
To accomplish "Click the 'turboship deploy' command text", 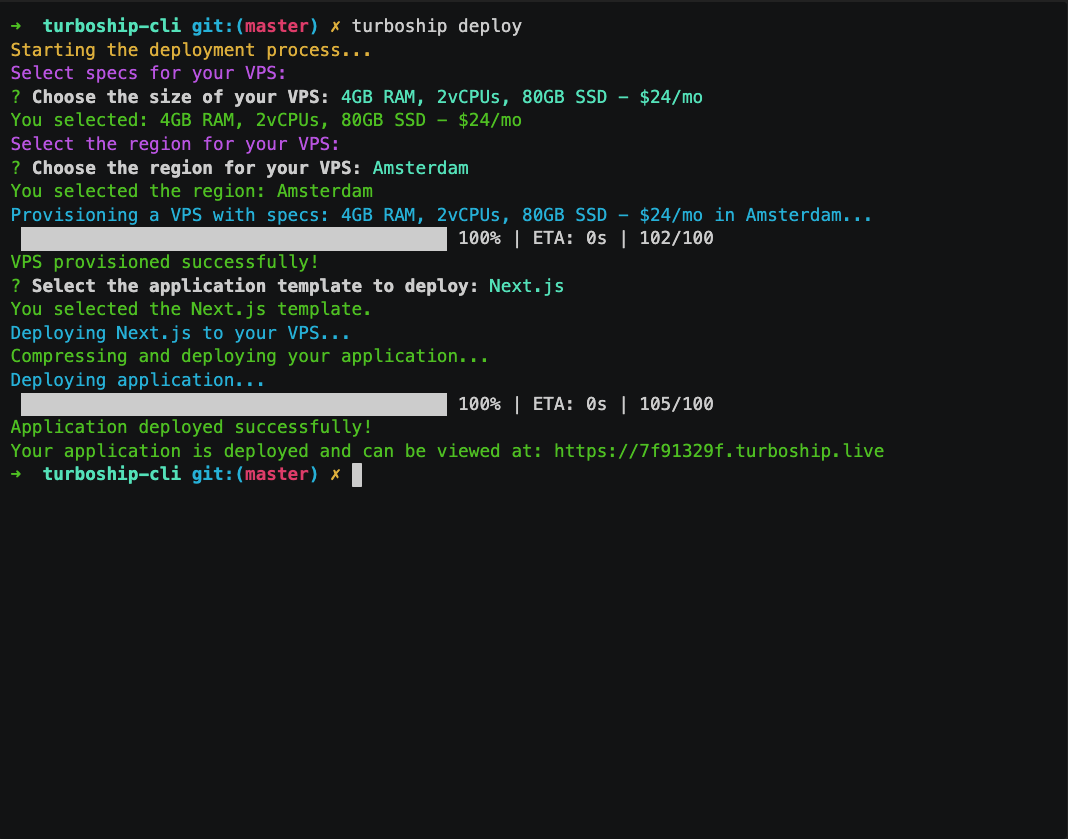I will (x=437, y=26).
